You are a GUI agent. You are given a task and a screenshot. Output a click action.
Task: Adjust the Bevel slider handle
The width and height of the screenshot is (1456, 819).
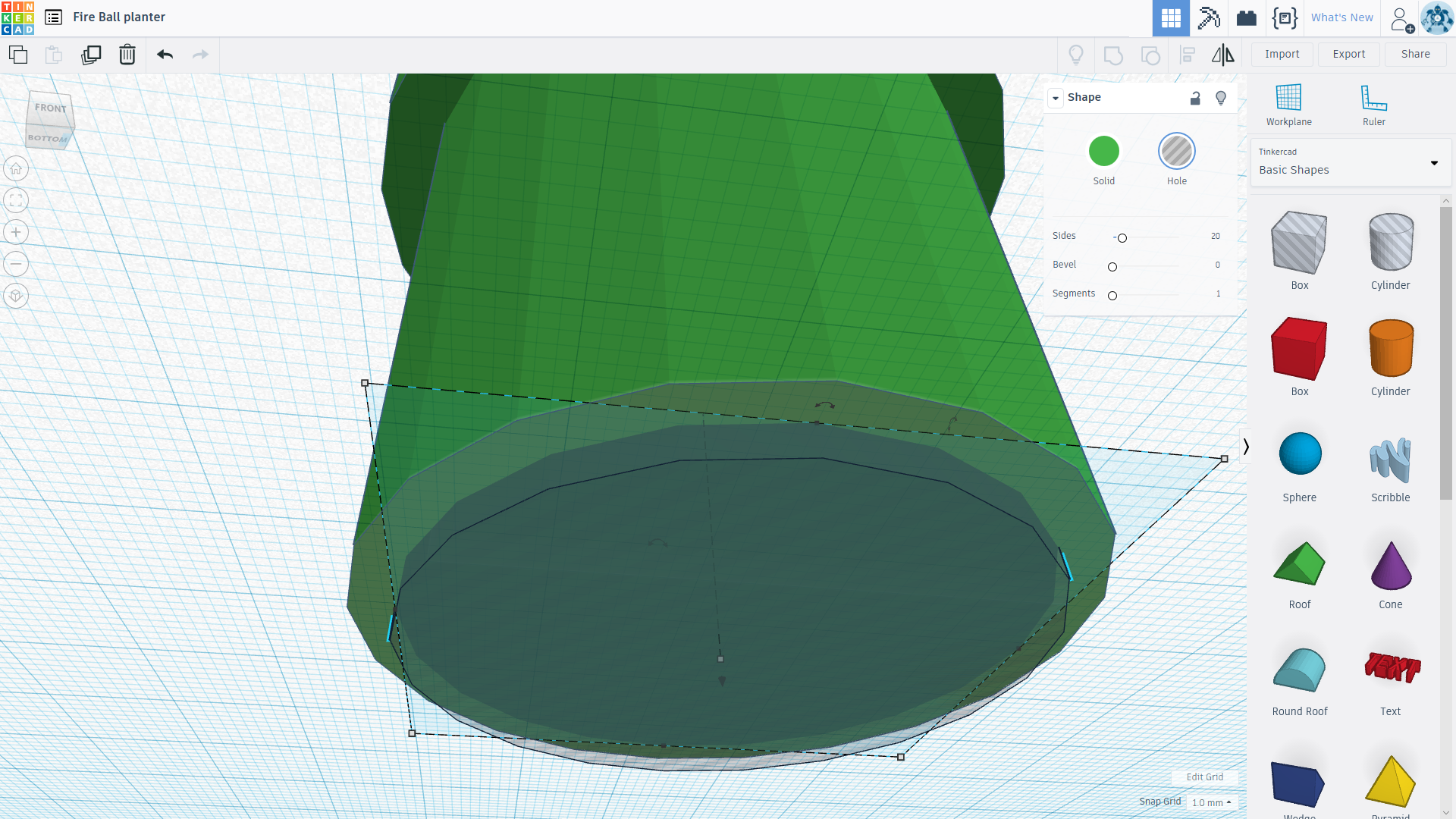[1112, 267]
